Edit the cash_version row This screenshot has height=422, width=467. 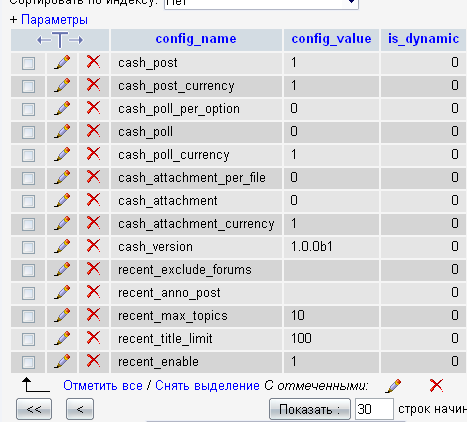pos(62,246)
